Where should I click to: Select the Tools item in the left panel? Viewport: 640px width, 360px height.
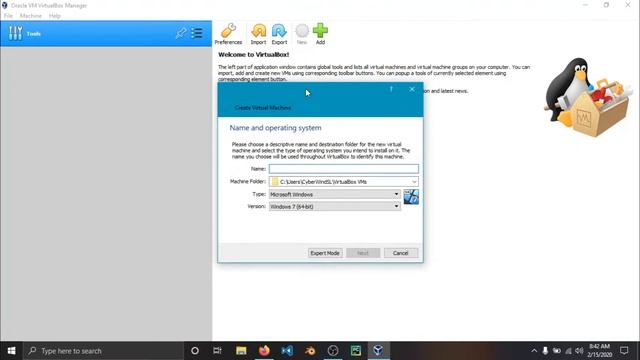106,33
